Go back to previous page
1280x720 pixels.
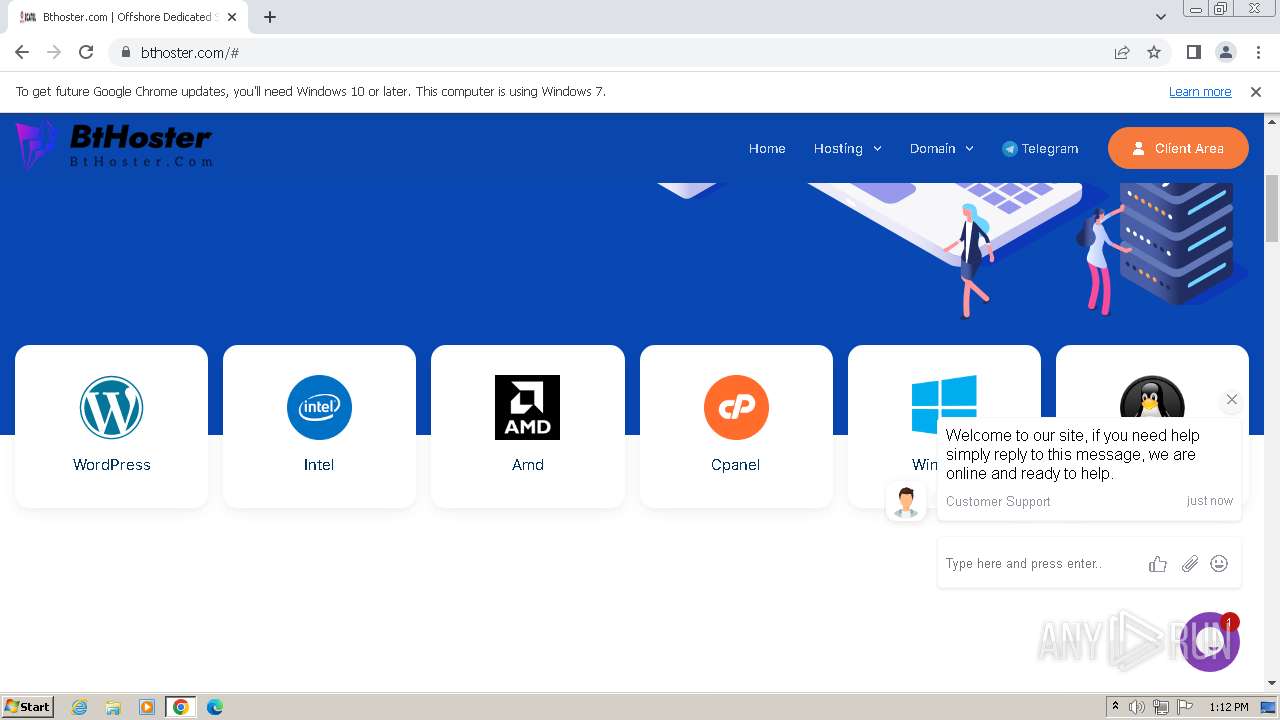click(22, 52)
